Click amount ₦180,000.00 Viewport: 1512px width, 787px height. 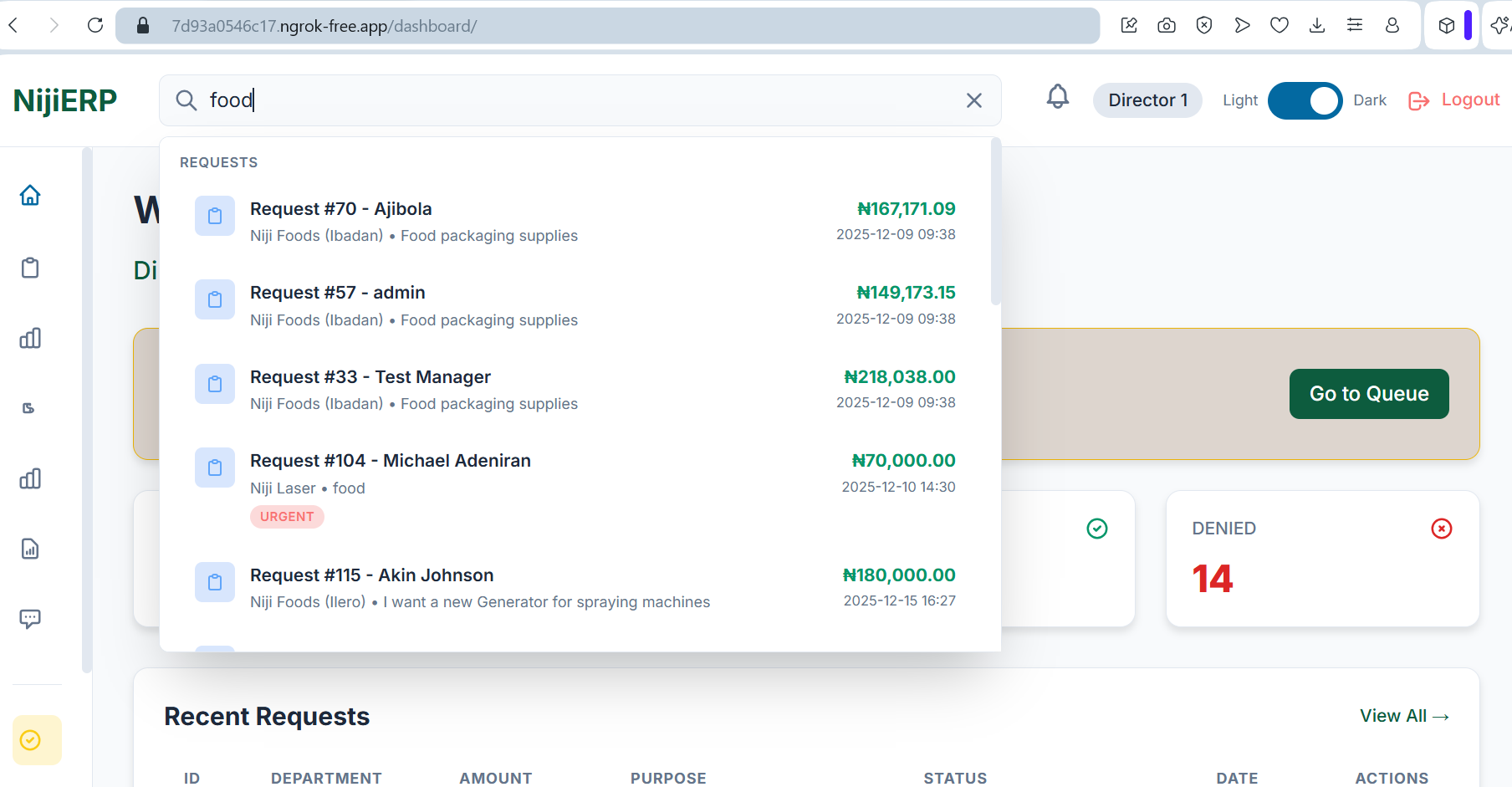(900, 575)
